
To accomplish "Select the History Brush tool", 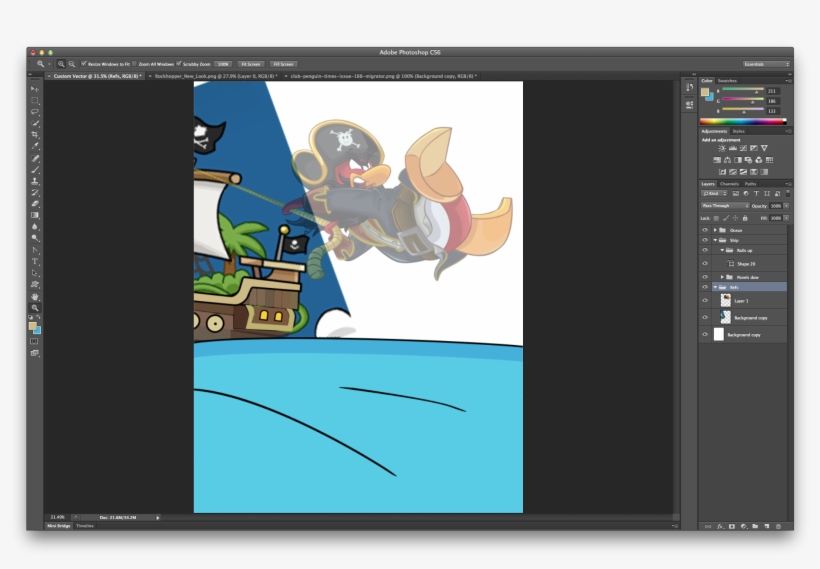I will [x=35, y=193].
